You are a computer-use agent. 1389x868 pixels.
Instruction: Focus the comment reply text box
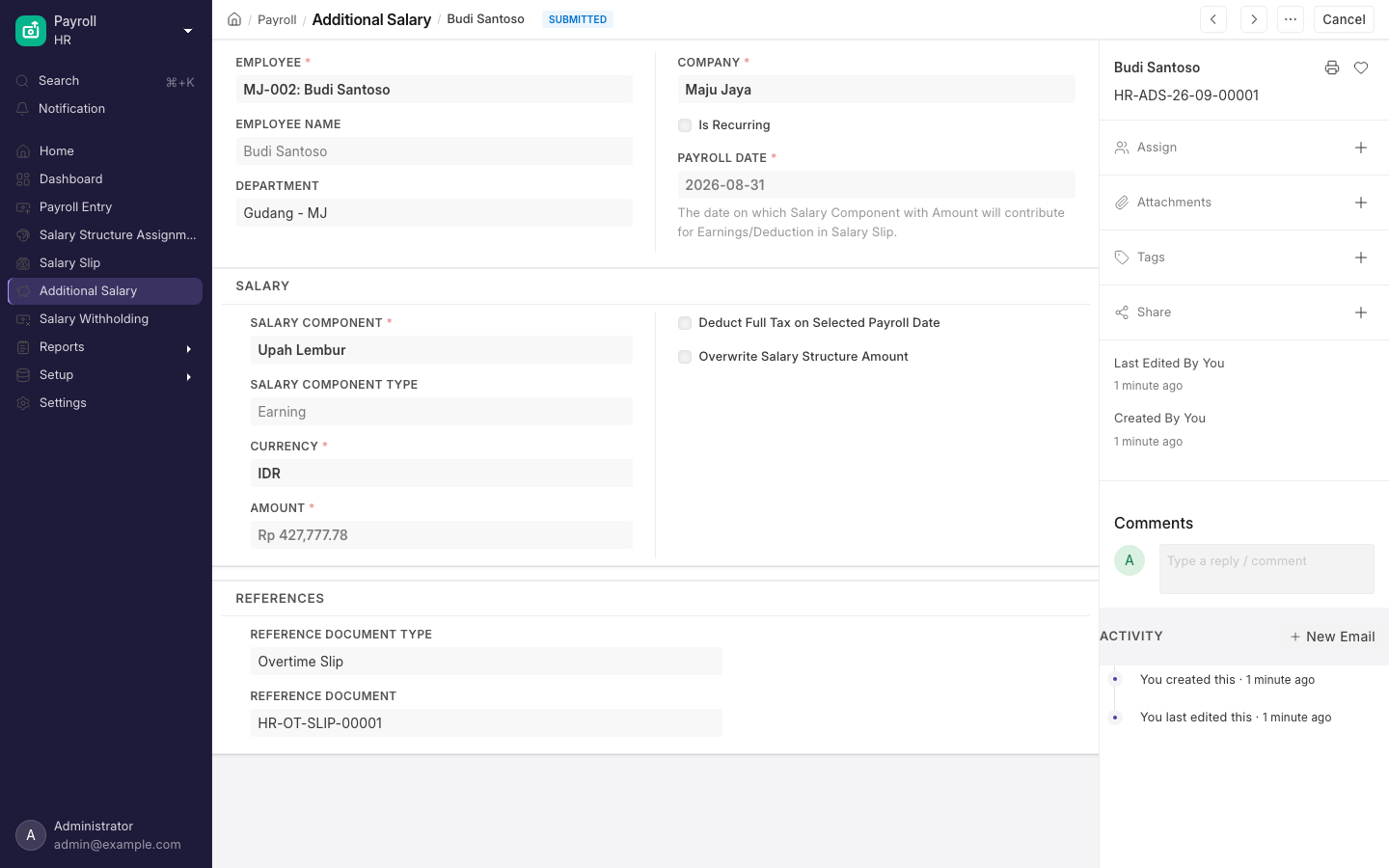(x=1266, y=569)
